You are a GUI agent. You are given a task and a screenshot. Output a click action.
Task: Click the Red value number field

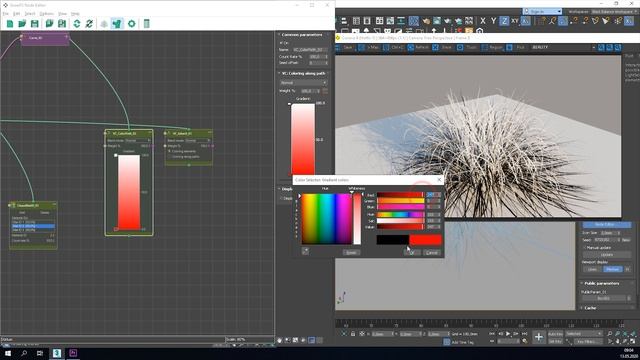(x=433, y=195)
